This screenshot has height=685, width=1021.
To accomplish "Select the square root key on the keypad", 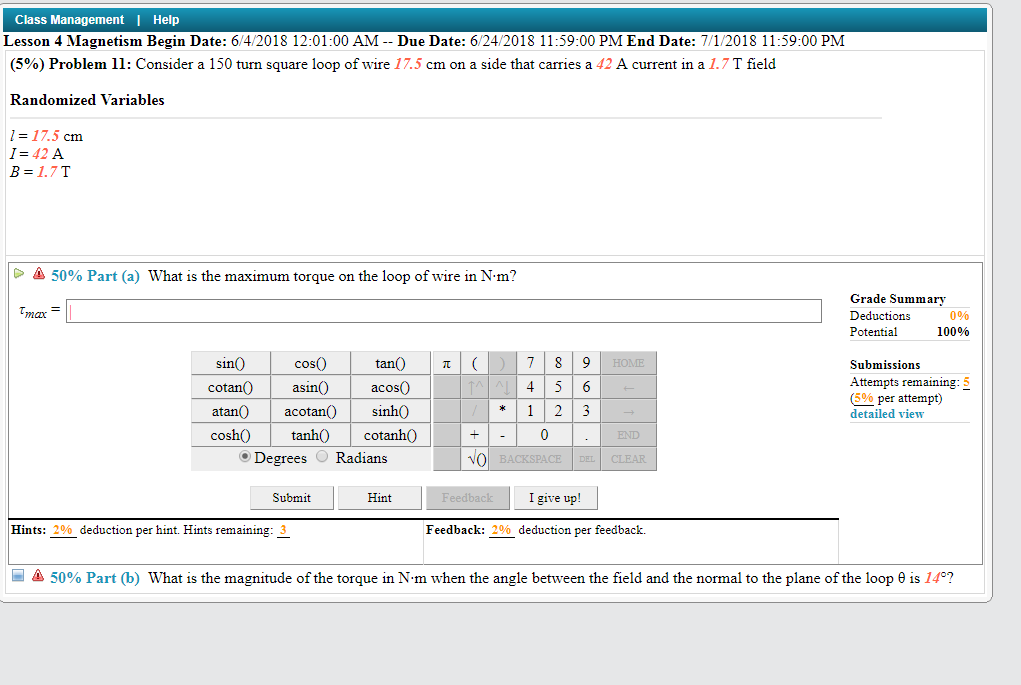I will (475, 458).
